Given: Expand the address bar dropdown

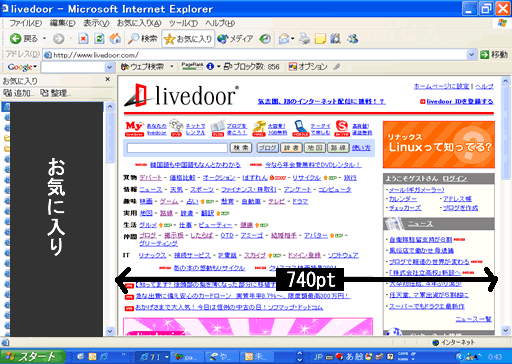Looking at the screenshot, I should click(x=471, y=55).
